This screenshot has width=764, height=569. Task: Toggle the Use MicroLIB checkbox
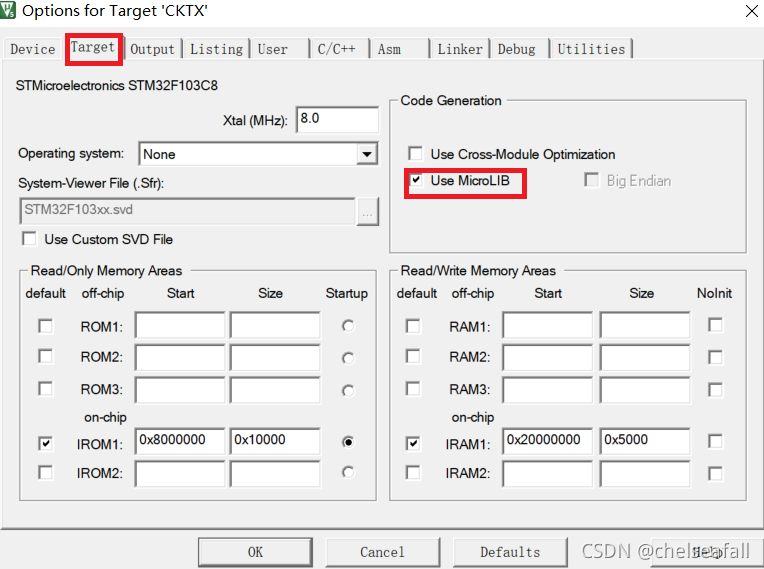pyautogui.click(x=416, y=181)
